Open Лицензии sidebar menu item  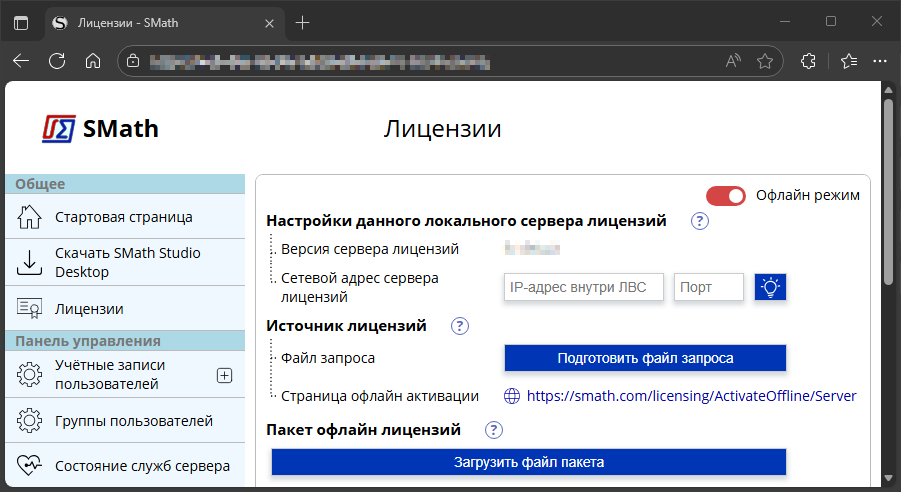pyautogui.click(x=125, y=309)
